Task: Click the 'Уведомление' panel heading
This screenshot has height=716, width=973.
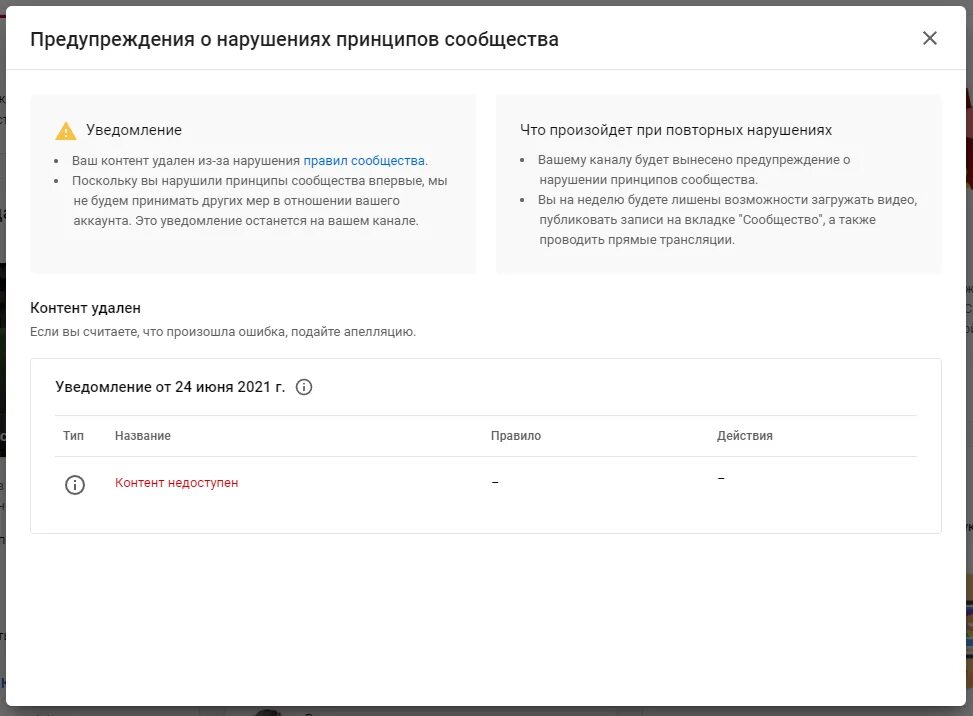Action: click(x=134, y=130)
